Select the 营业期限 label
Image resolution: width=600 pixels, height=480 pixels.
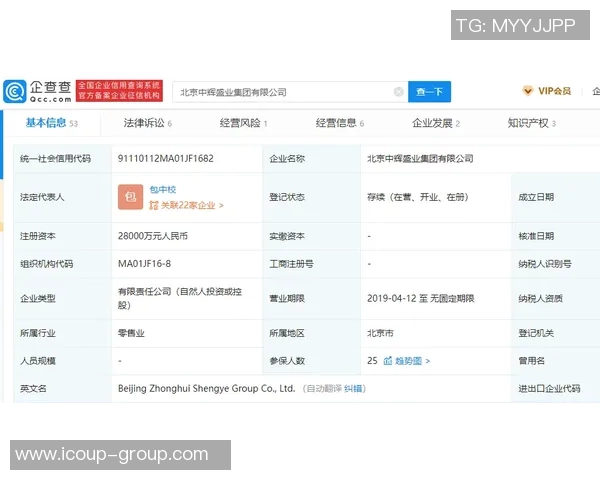[x=287, y=298]
